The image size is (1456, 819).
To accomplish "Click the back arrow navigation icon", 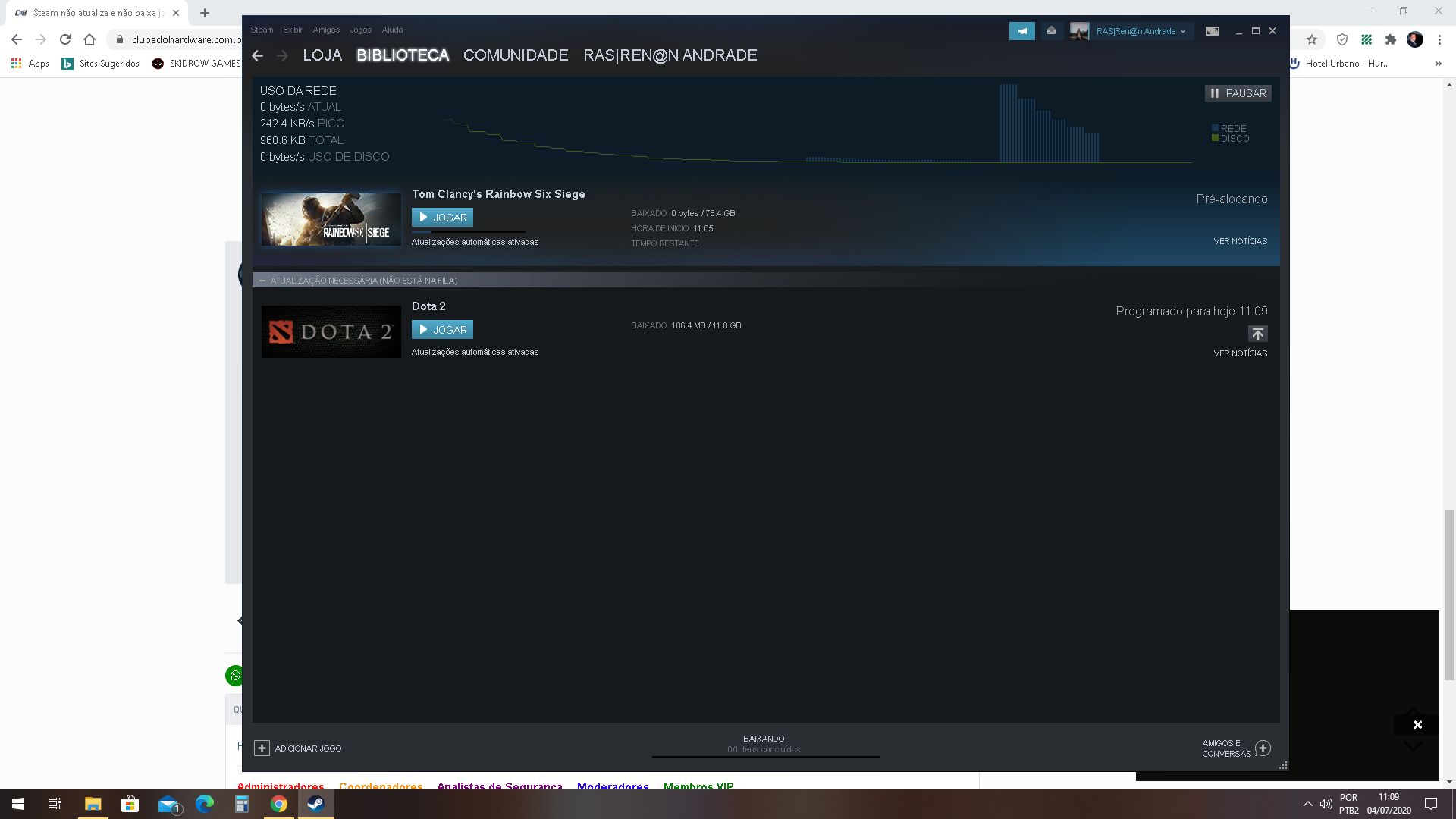I will tap(258, 55).
